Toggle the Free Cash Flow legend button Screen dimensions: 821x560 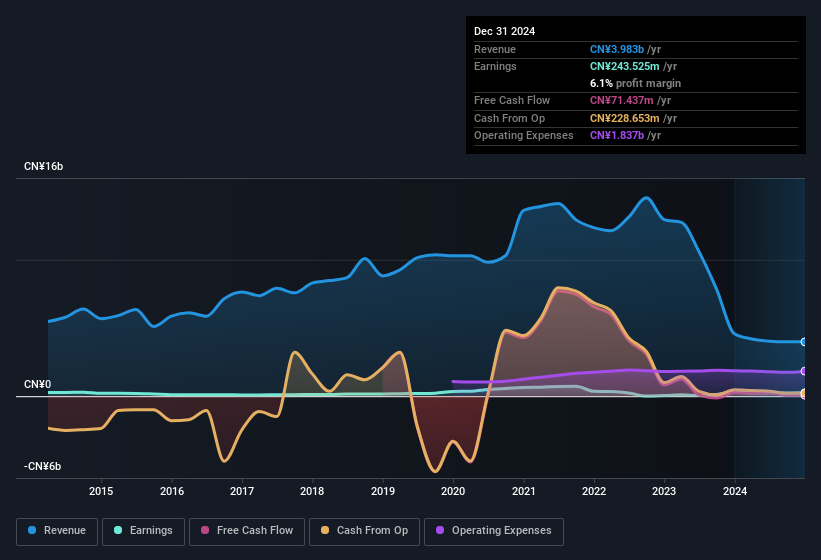pyautogui.click(x=247, y=531)
